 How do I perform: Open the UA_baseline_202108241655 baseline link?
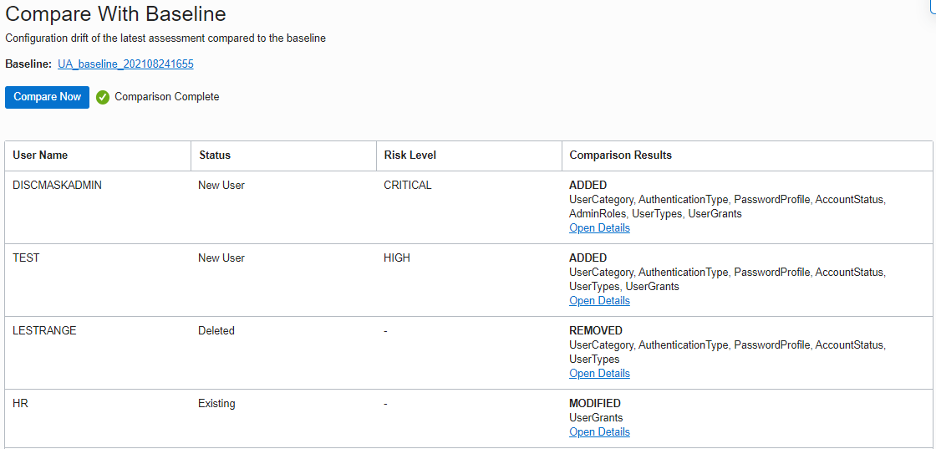coord(125,64)
